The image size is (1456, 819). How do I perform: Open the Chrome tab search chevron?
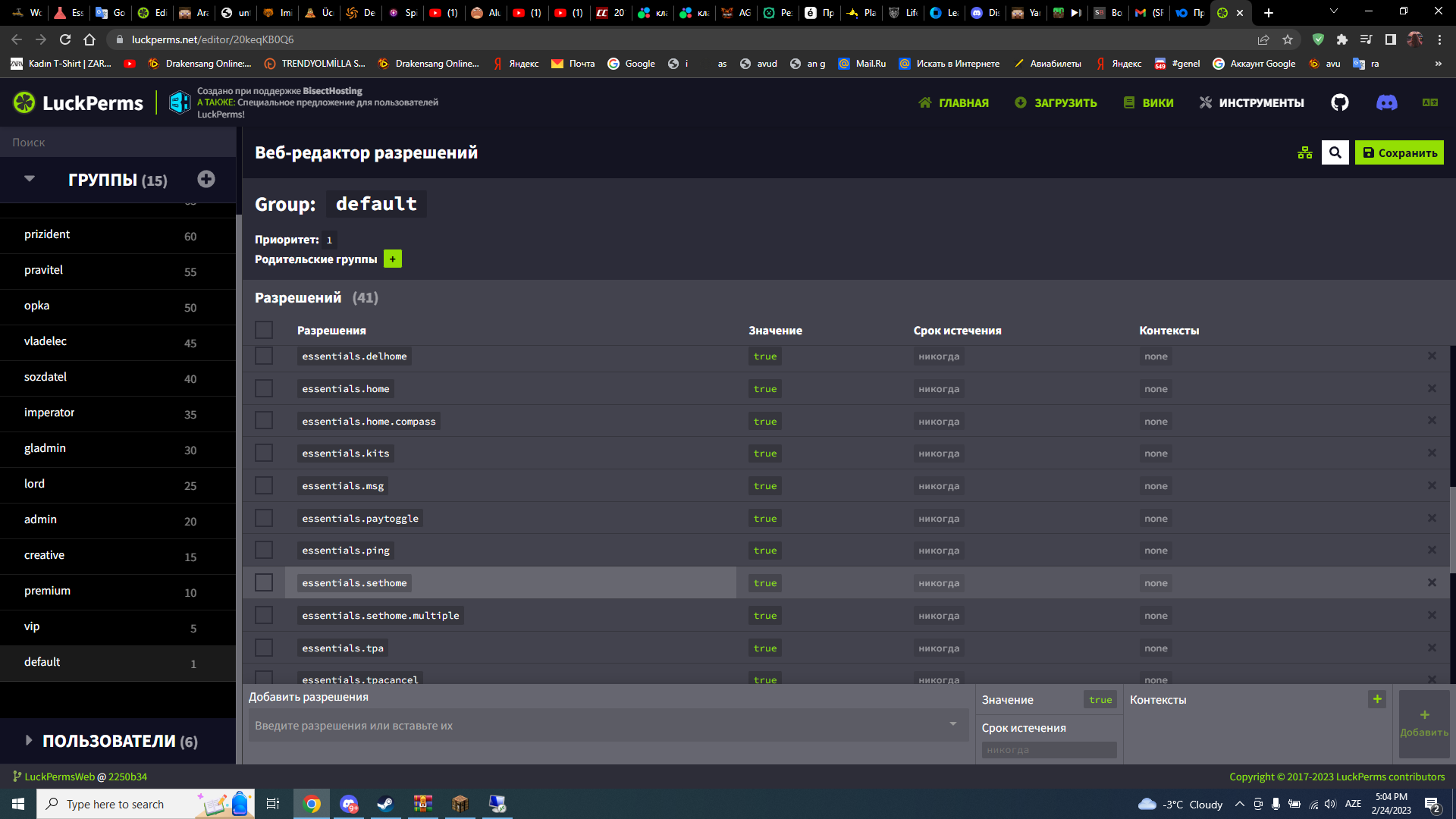point(1334,12)
